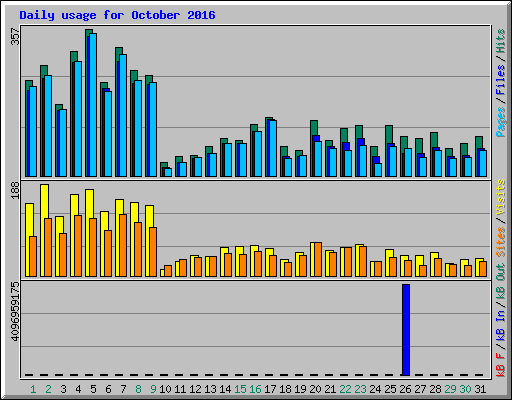Image resolution: width=512 pixels, height=400 pixels.
Task: Click day label 25 on x-axis
Action: pyautogui.click(x=390, y=389)
